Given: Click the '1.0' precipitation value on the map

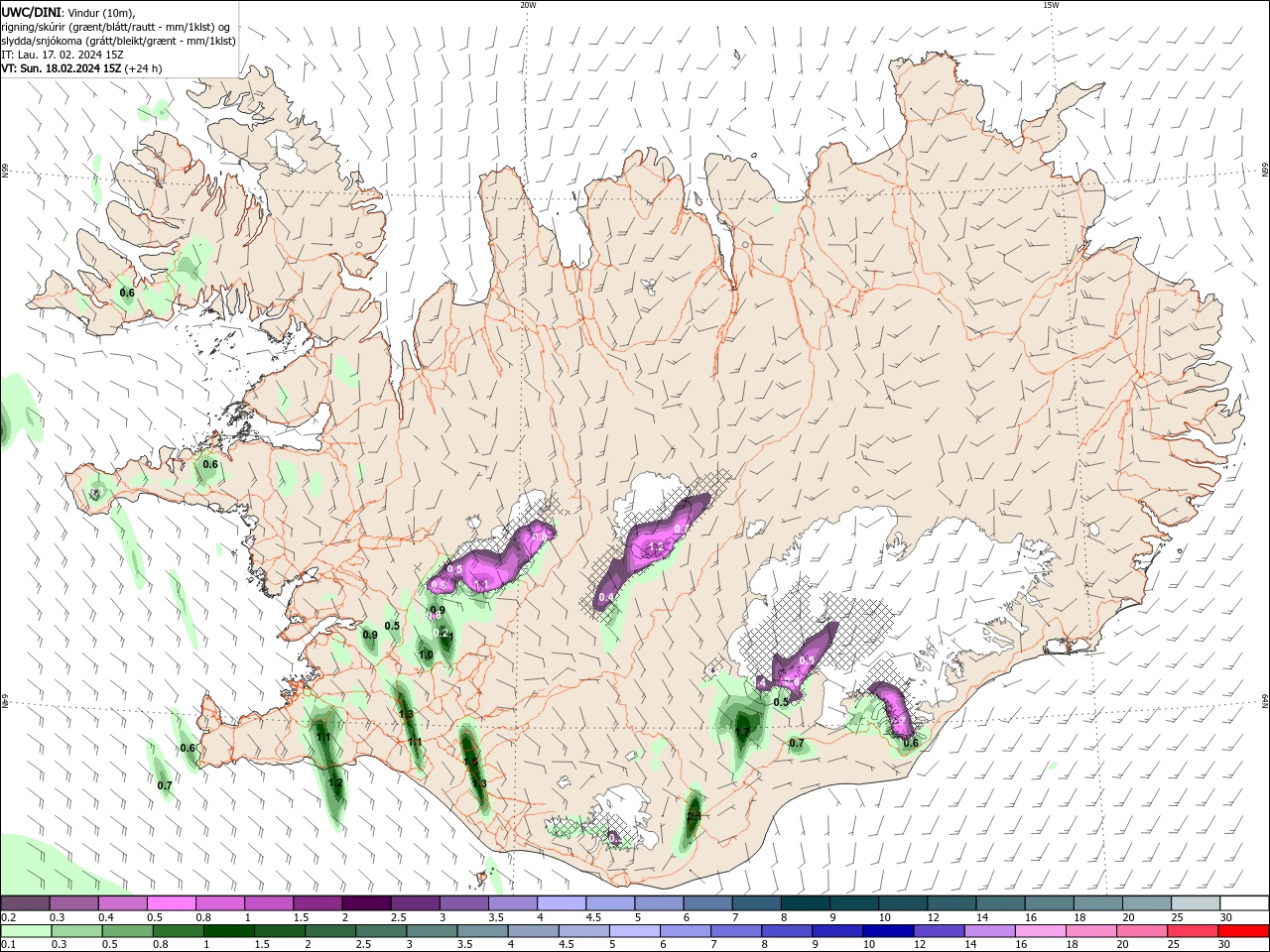Looking at the screenshot, I should (426, 654).
